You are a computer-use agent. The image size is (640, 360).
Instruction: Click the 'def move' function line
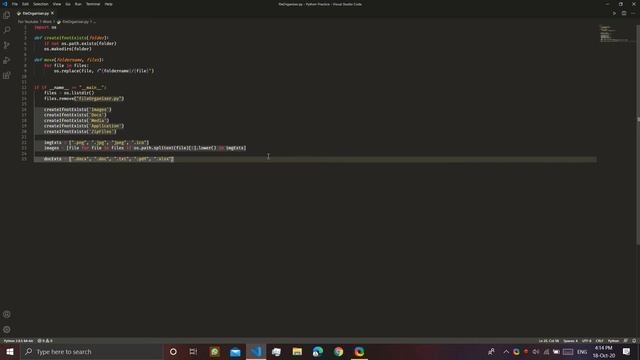(69, 60)
